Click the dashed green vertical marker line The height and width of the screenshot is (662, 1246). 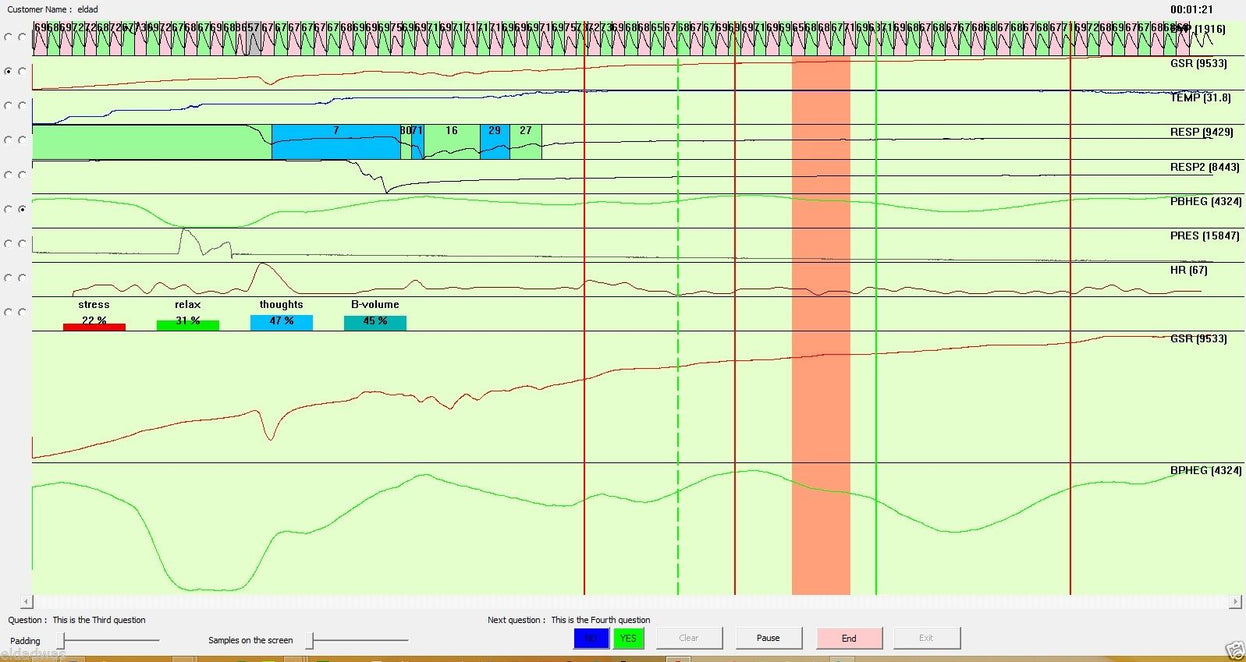tap(678, 325)
